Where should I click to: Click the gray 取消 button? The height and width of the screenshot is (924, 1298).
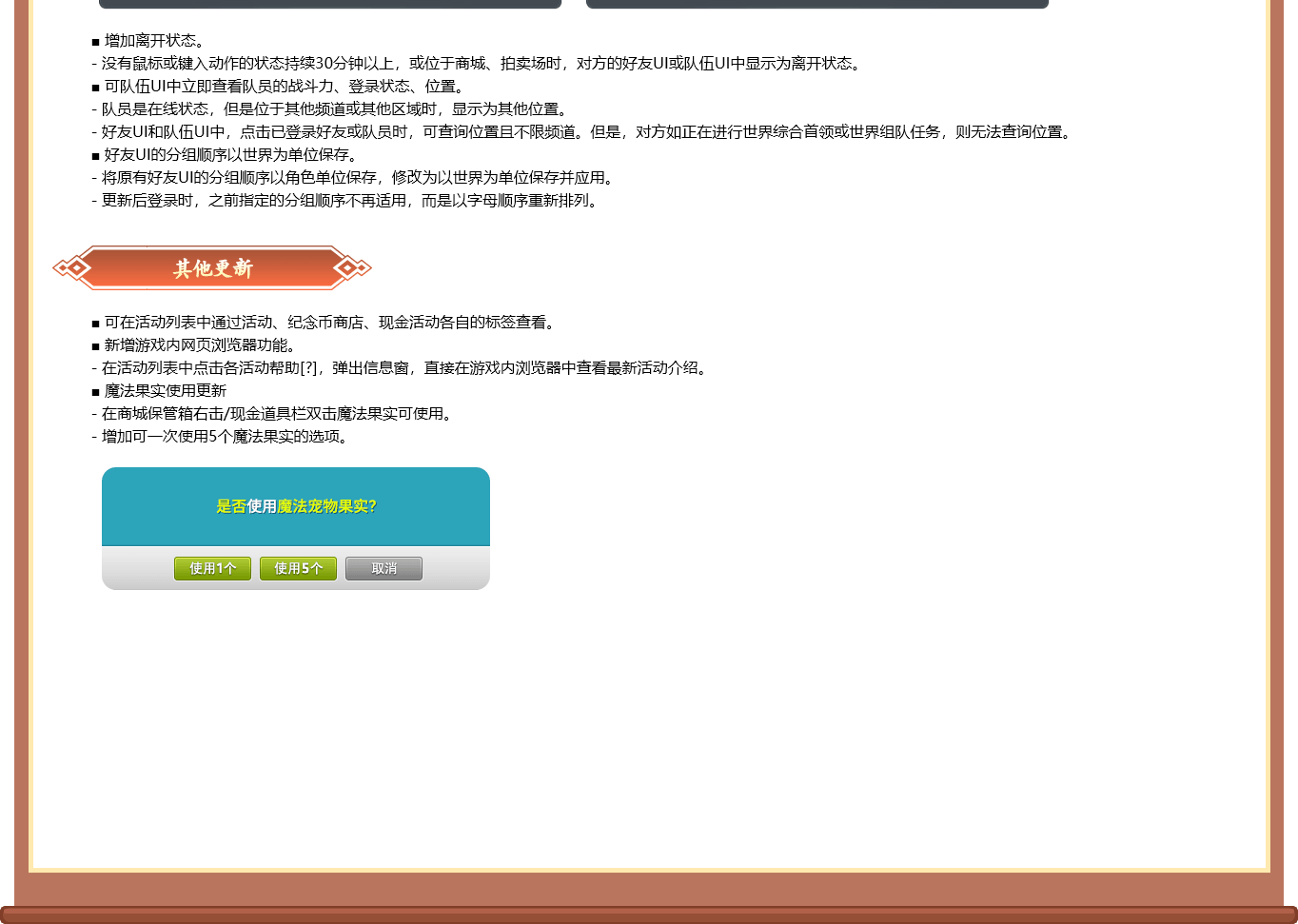383,568
